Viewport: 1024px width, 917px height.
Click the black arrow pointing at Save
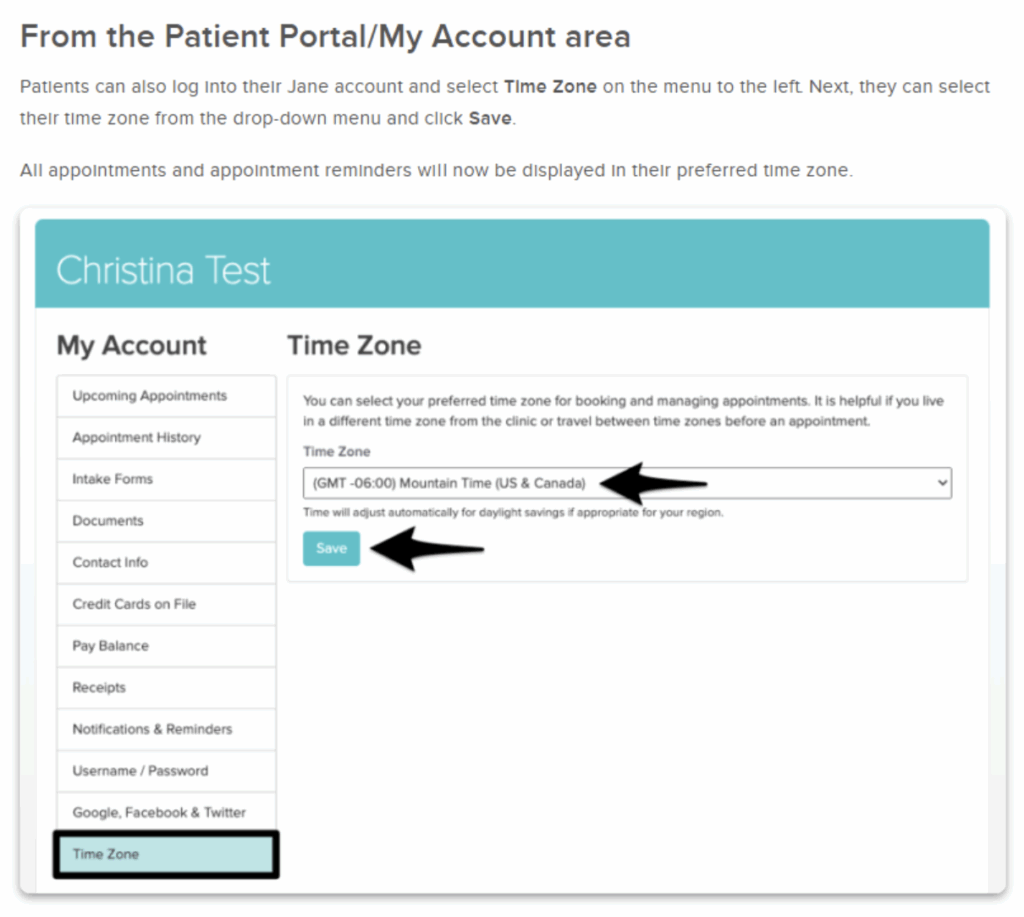(x=425, y=548)
